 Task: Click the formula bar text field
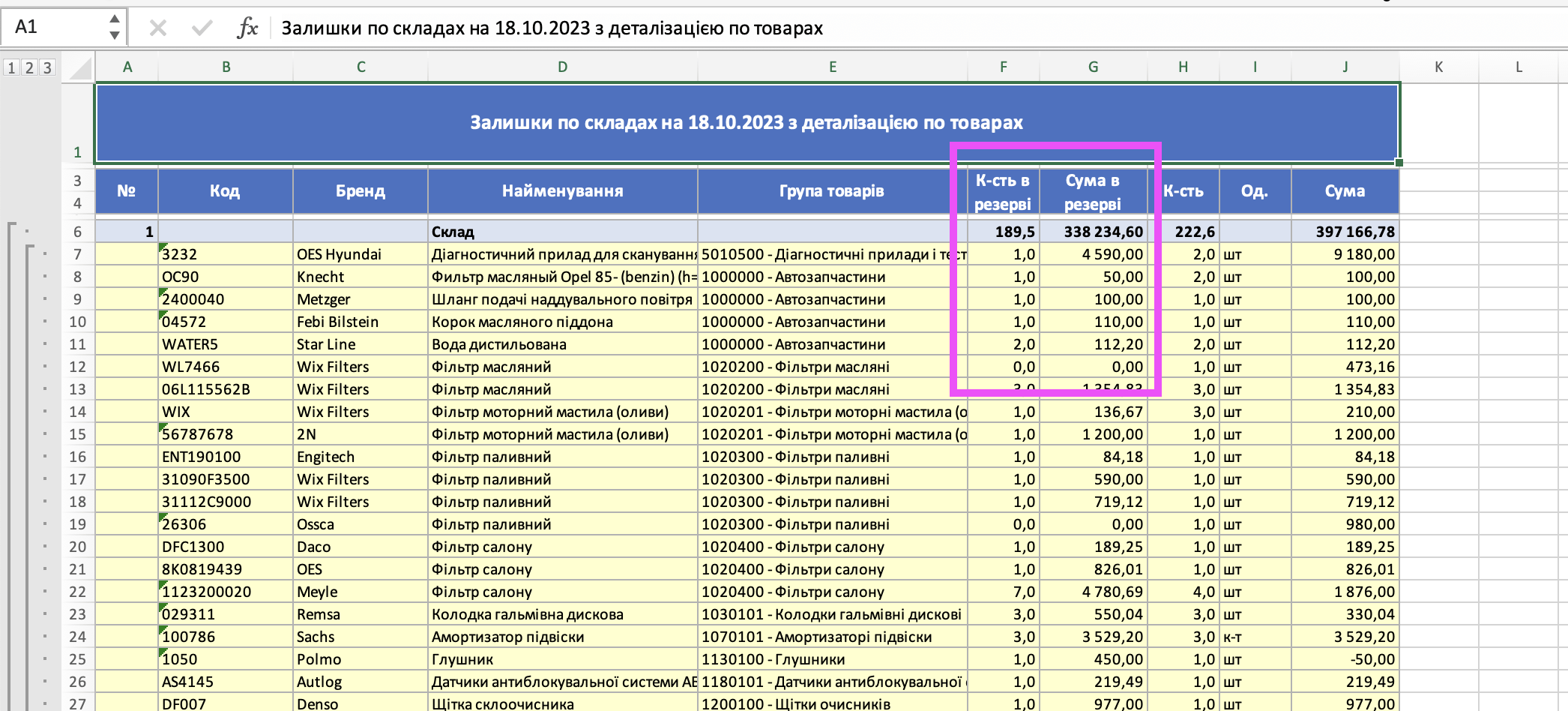[x=918, y=28]
